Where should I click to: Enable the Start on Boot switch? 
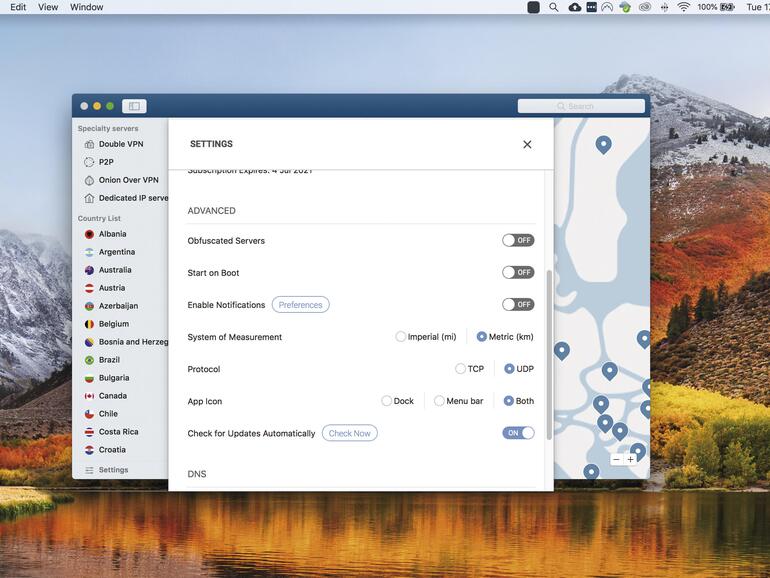coord(518,272)
